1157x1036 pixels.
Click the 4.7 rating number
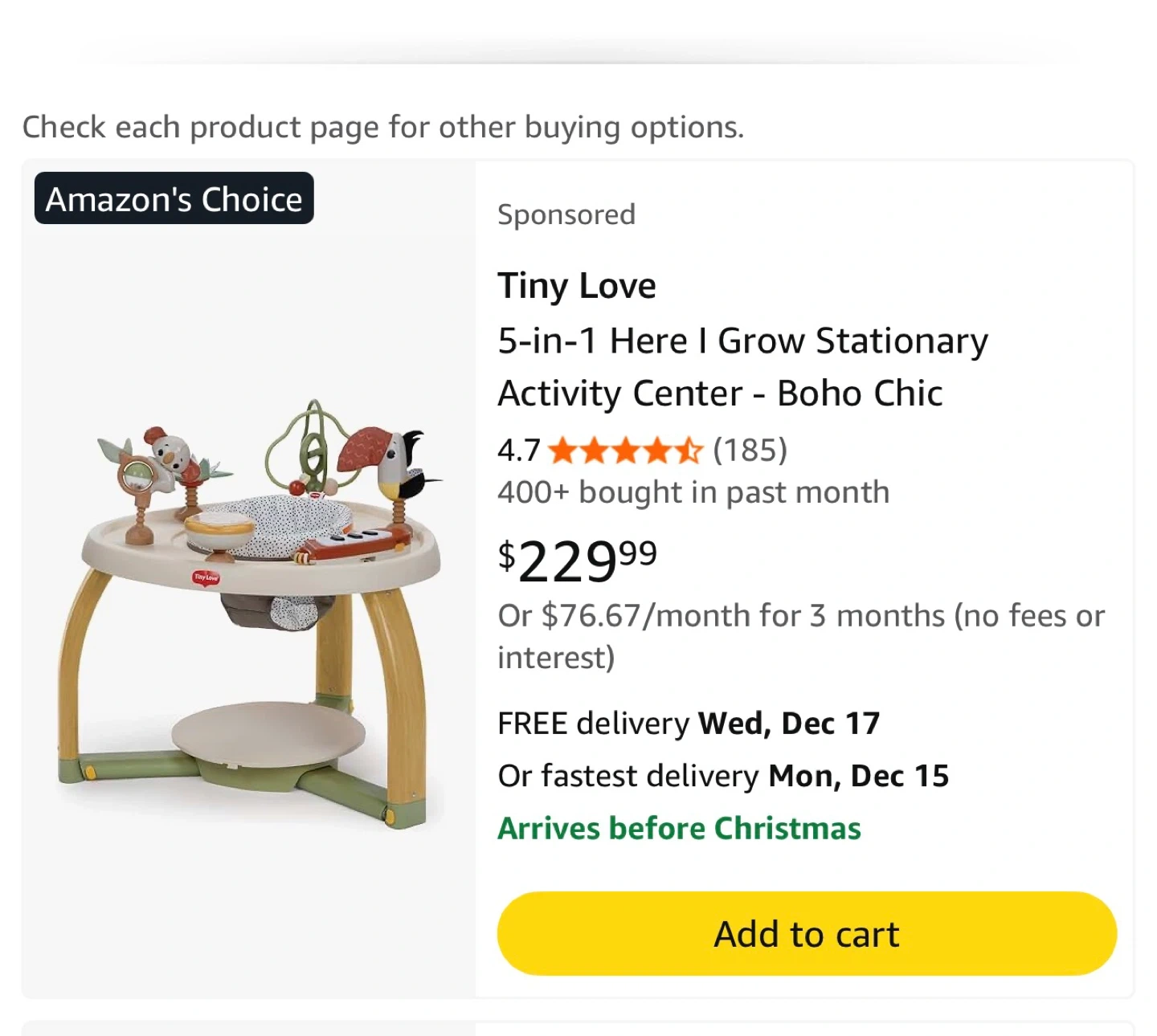[519, 451]
